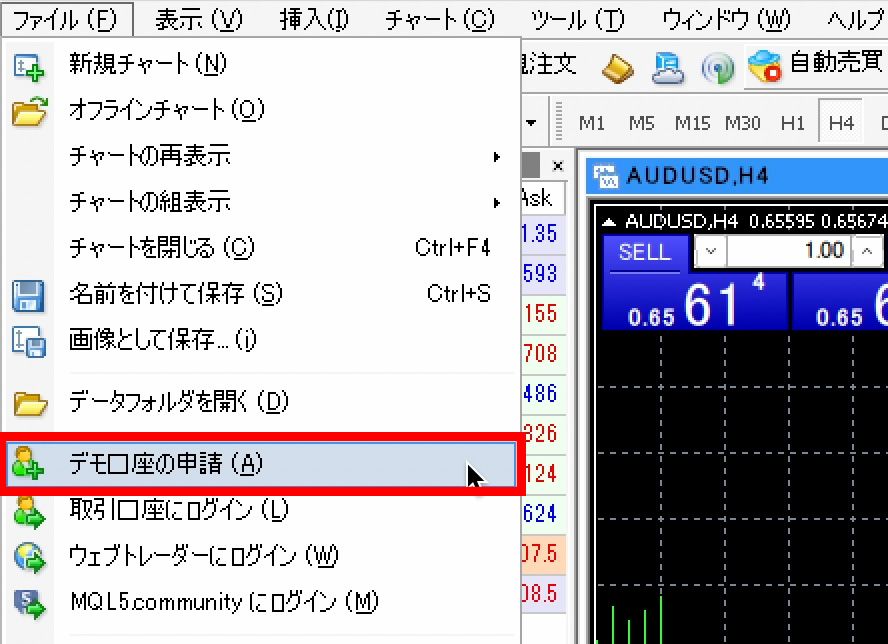
Task: Select the H4 timeframe button
Action: tap(841, 123)
